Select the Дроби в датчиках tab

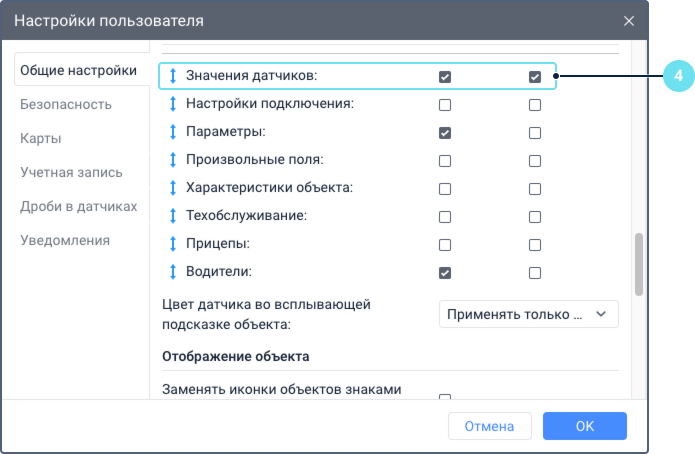(x=78, y=206)
